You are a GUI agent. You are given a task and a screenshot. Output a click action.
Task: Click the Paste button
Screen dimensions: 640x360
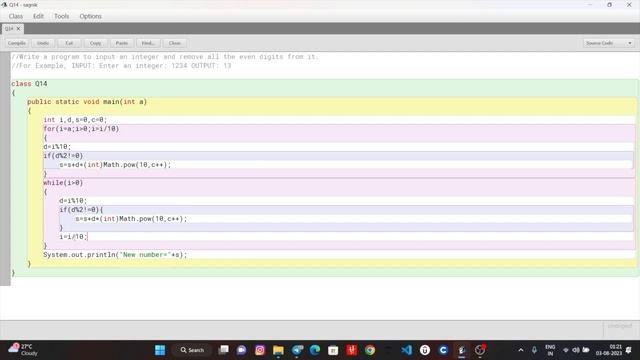coord(122,43)
